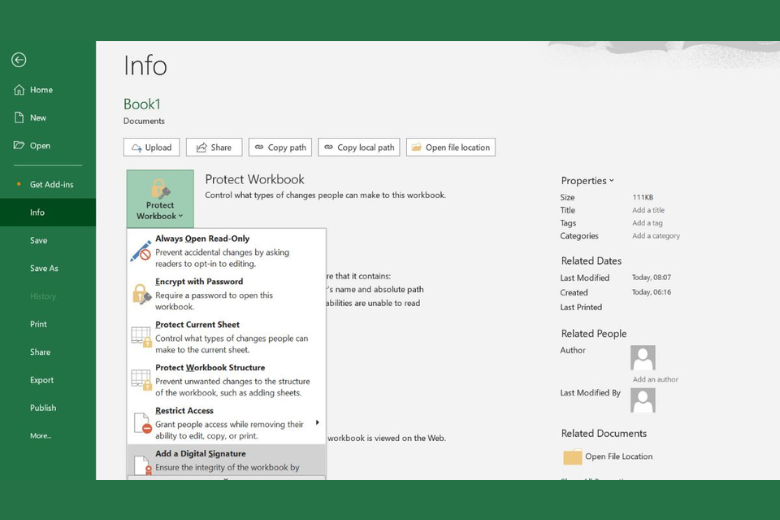This screenshot has height=520, width=780.
Task: Click the Add a title field
Action: (648, 210)
